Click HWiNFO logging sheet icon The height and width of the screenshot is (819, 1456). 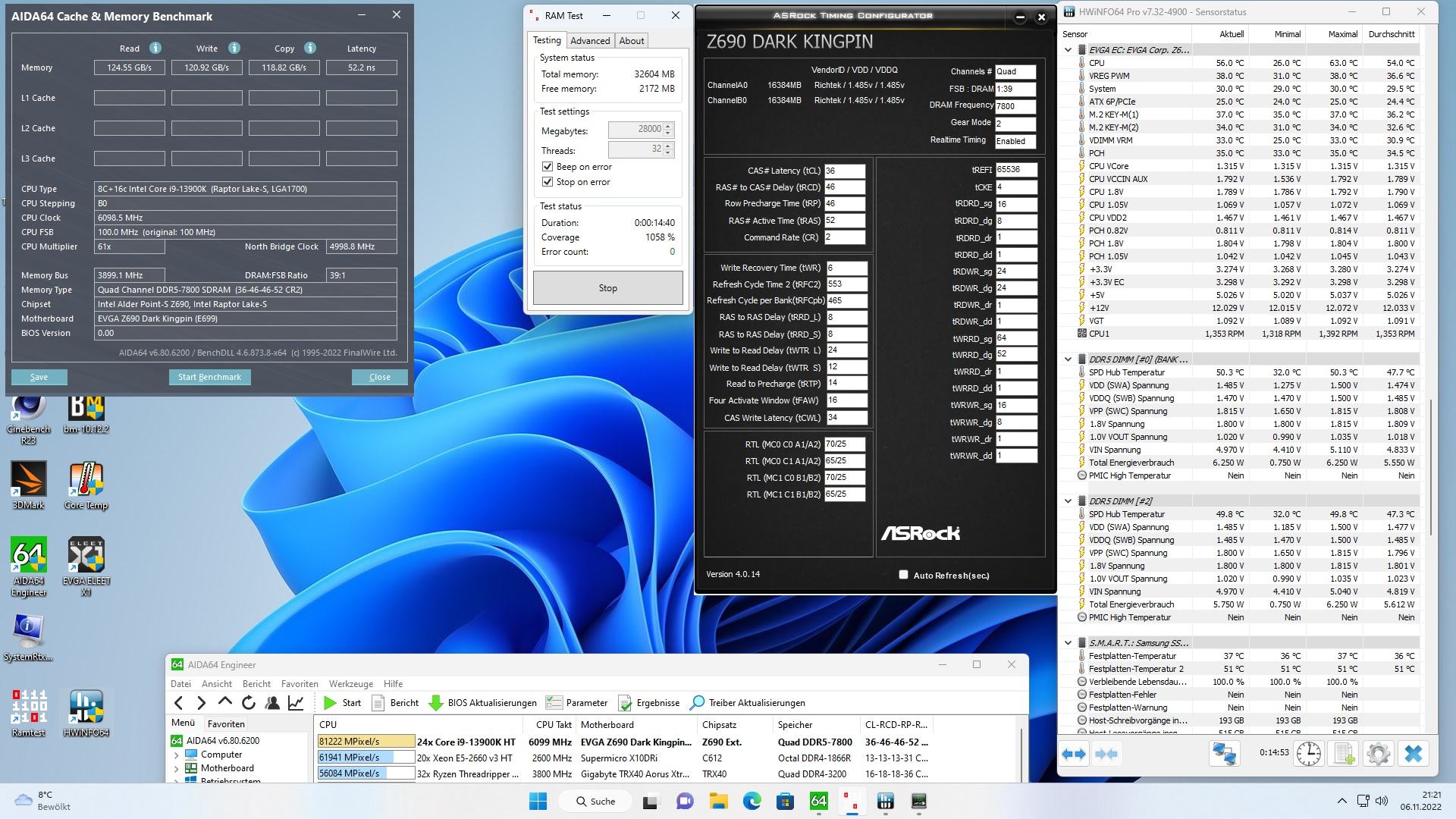(1344, 754)
